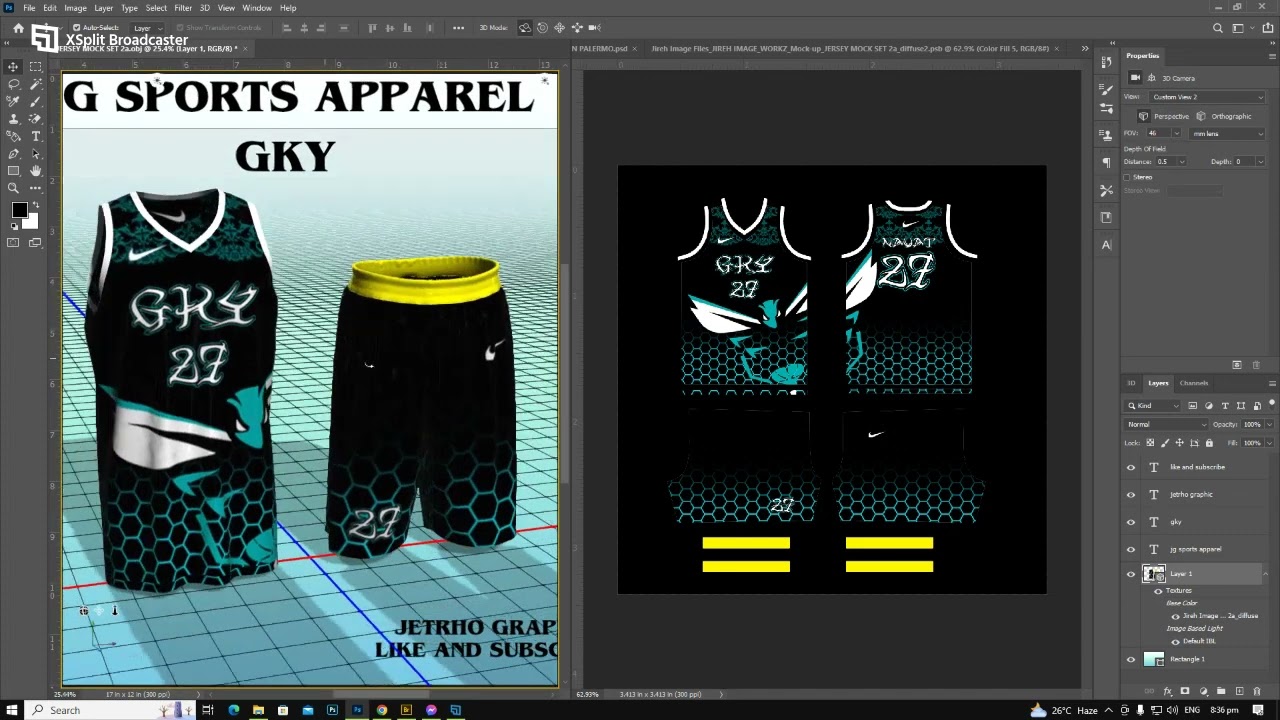1280x720 pixels.
Task: Click the Search icon in top bar
Action: click(1217, 28)
